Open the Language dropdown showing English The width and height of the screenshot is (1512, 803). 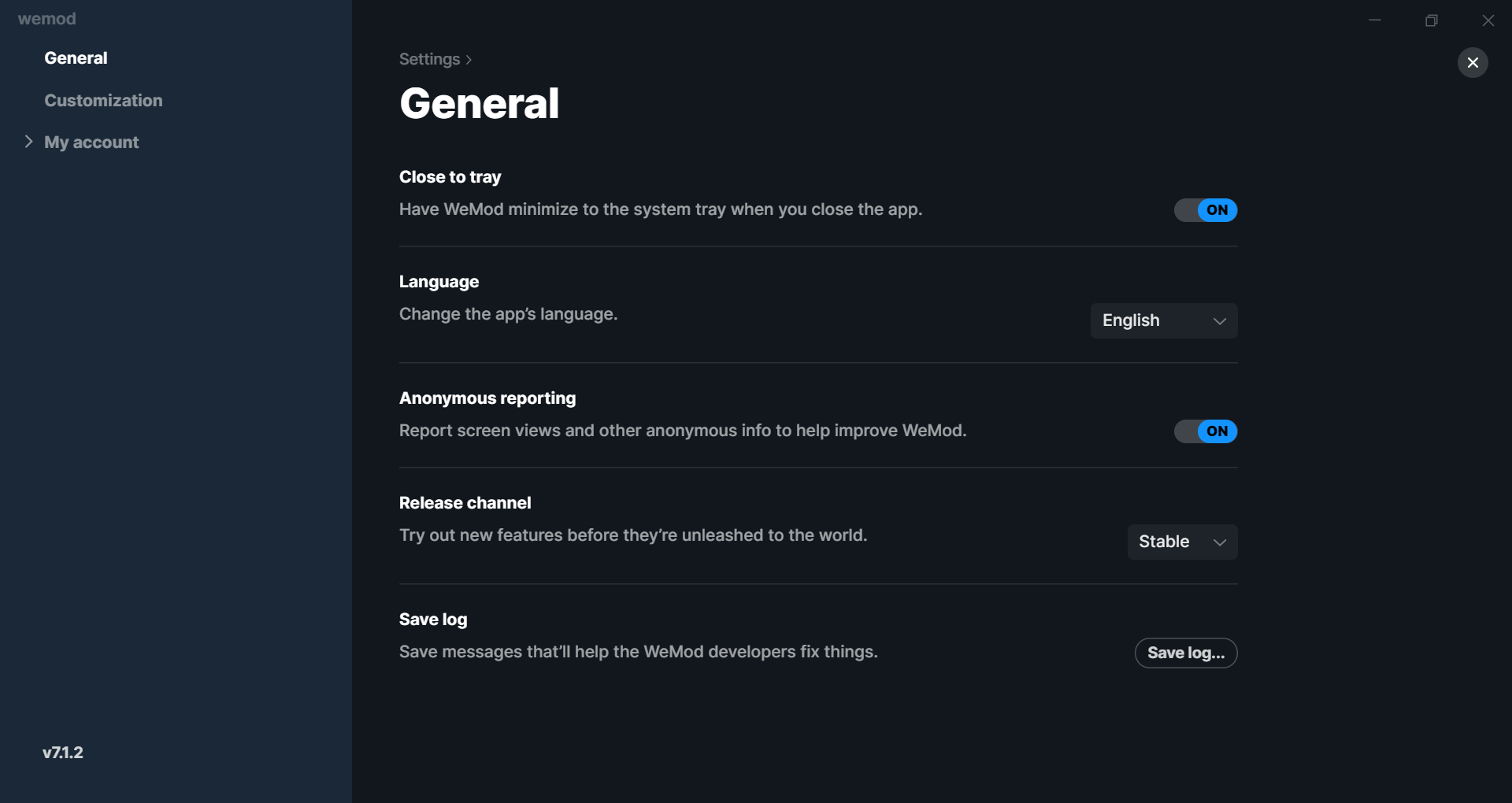tap(1164, 320)
